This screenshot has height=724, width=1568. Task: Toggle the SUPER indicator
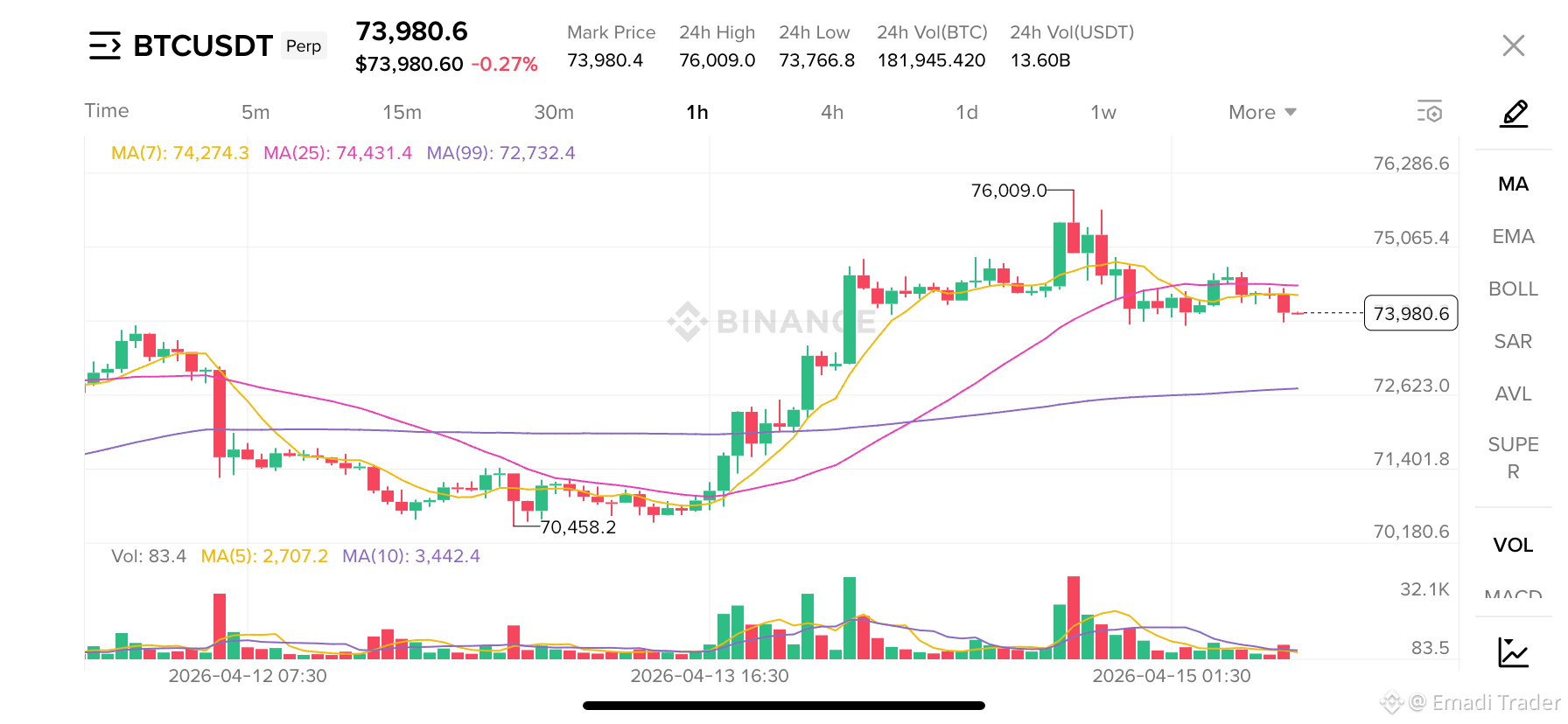1513,457
